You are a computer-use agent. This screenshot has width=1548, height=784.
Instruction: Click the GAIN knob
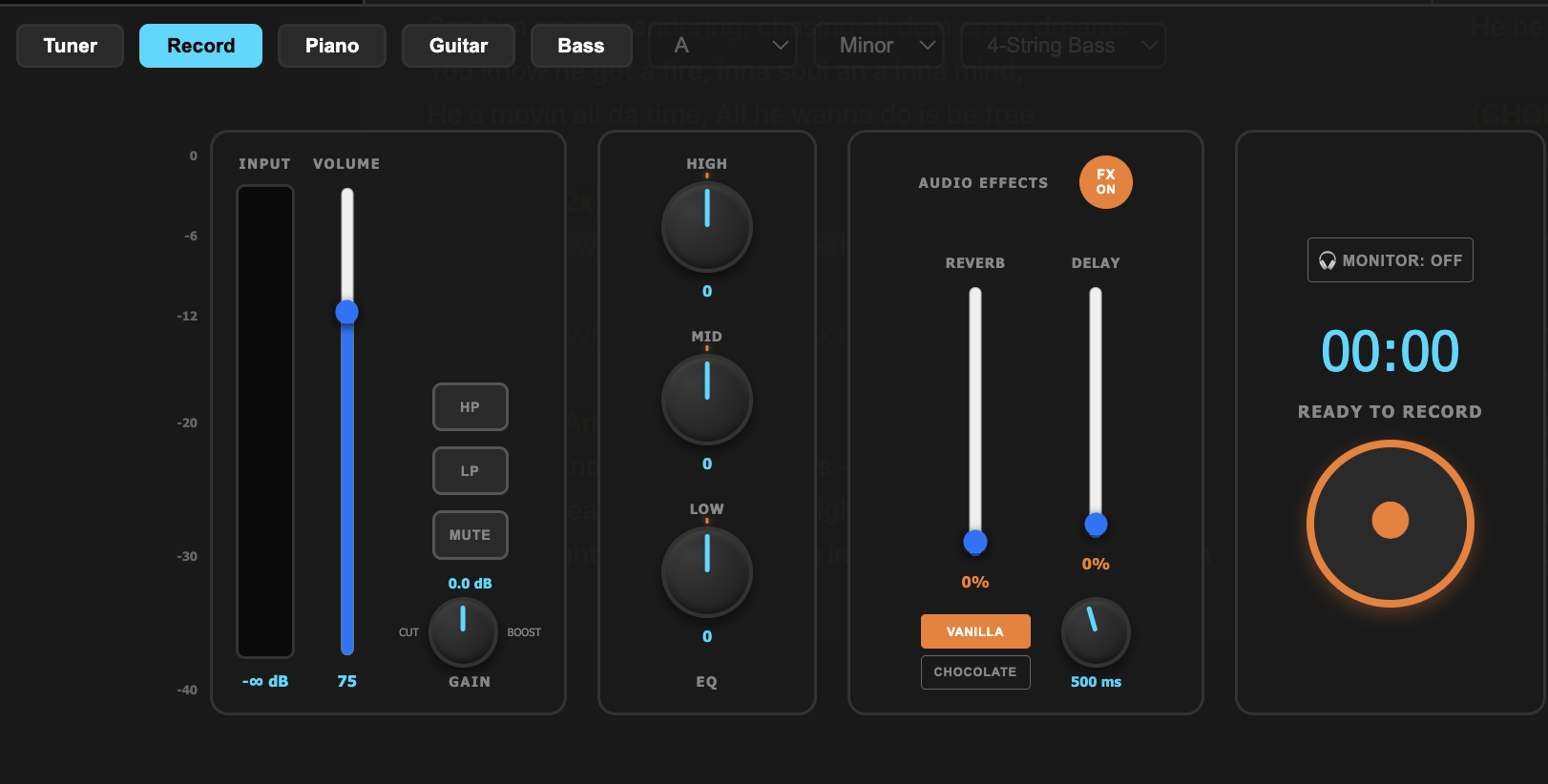tap(463, 631)
